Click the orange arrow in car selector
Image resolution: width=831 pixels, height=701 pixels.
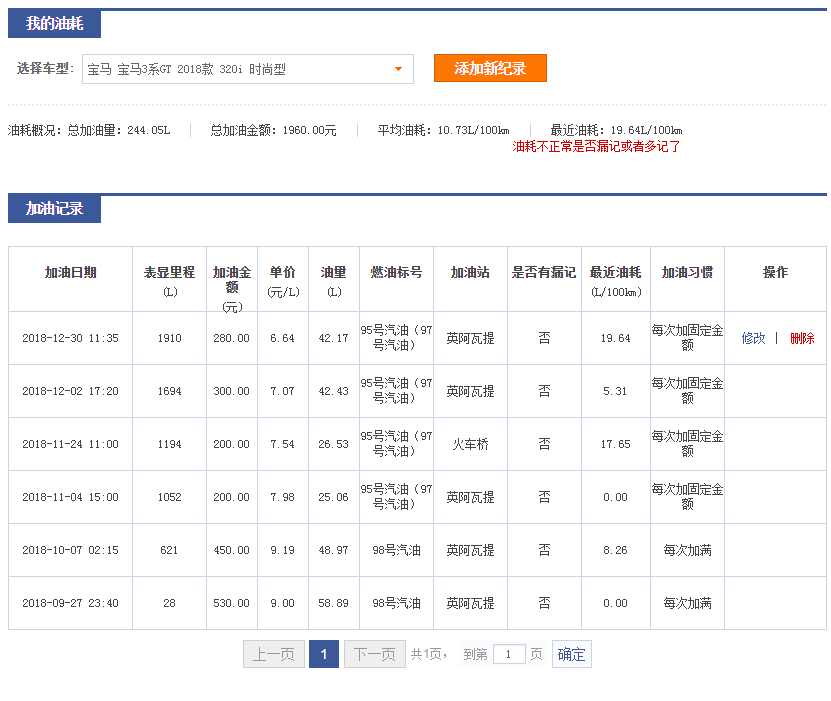point(398,69)
